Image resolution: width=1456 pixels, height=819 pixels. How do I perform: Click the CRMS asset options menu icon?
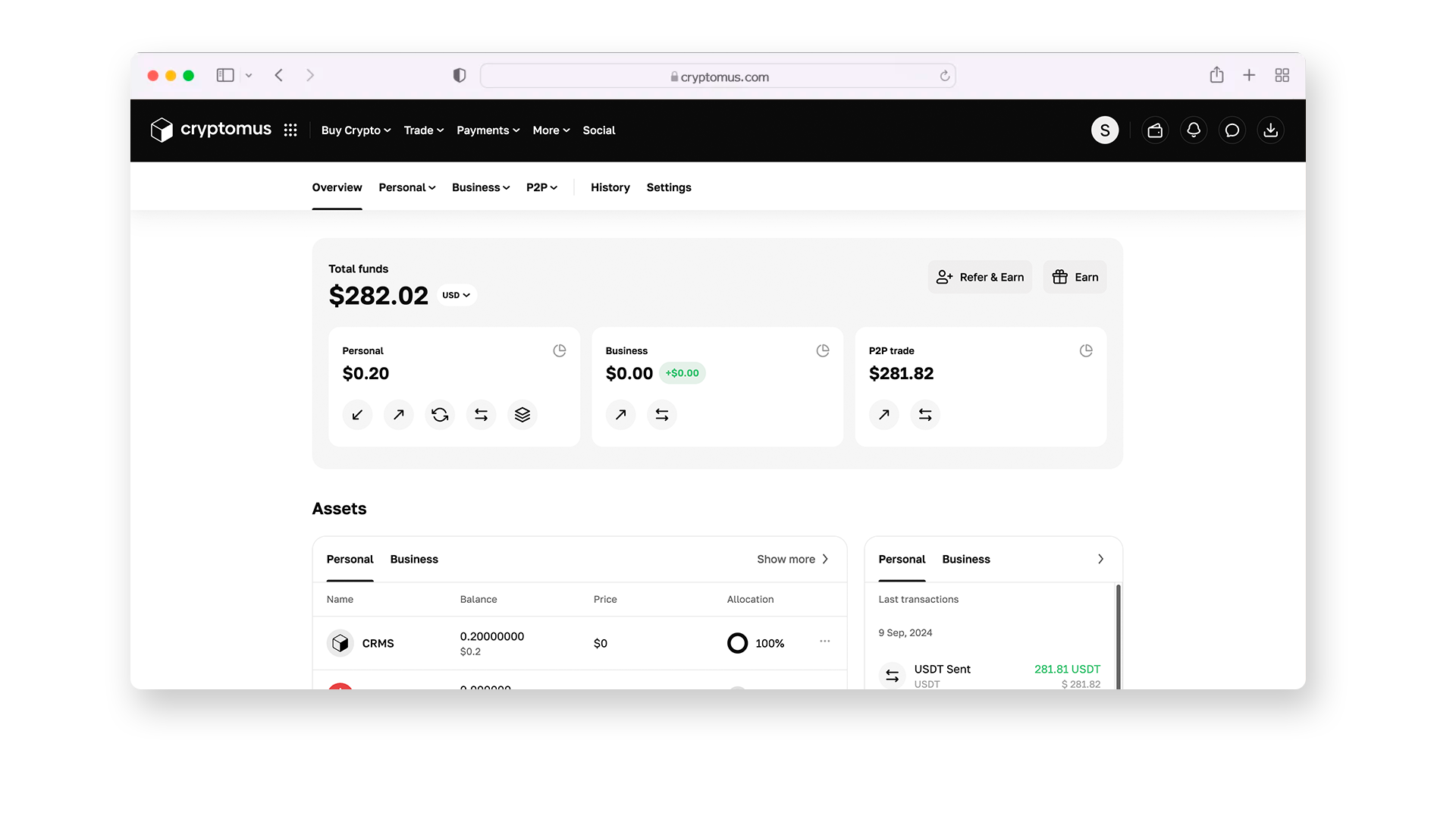(x=825, y=641)
